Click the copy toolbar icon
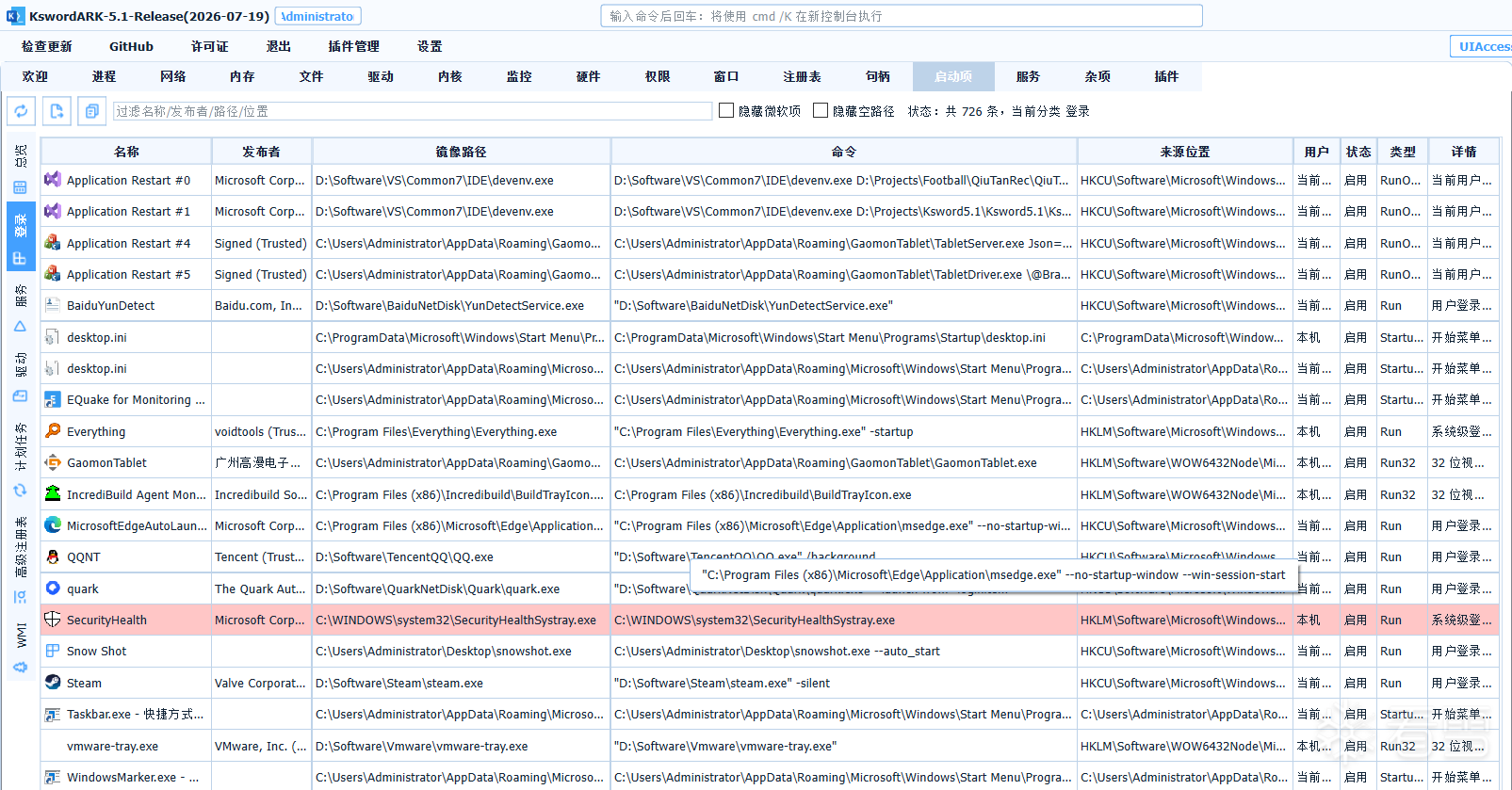 pos(91,111)
